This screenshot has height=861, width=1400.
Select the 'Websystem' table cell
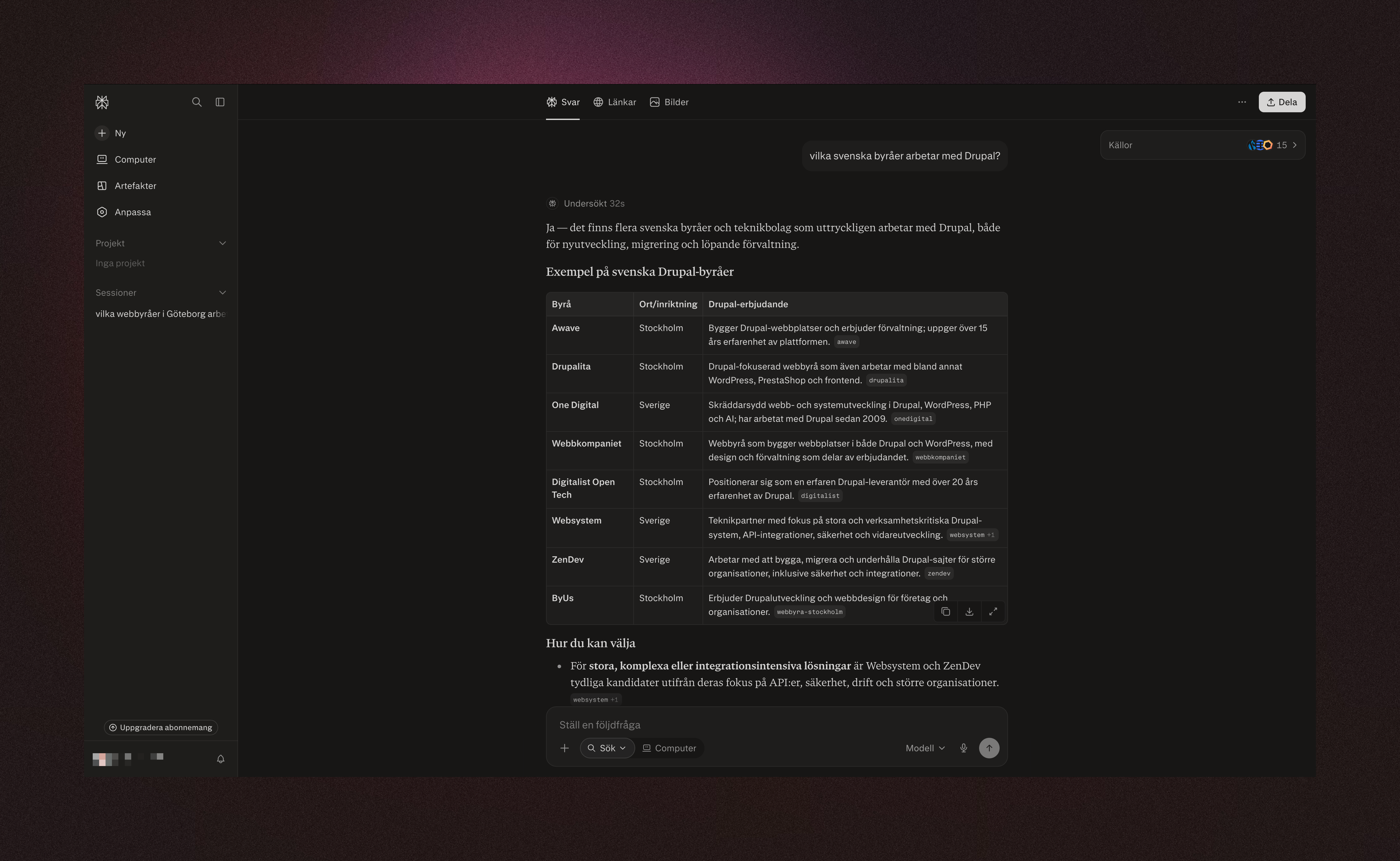[x=590, y=528]
